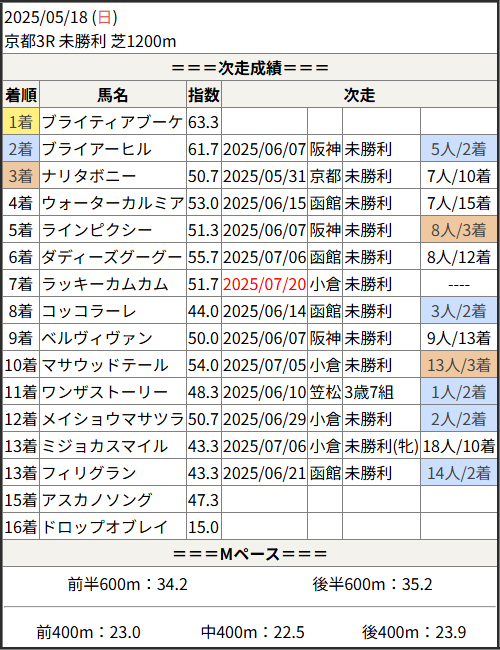Click the 指数 column header
The height and width of the screenshot is (650, 500).
(x=204, y=95)
